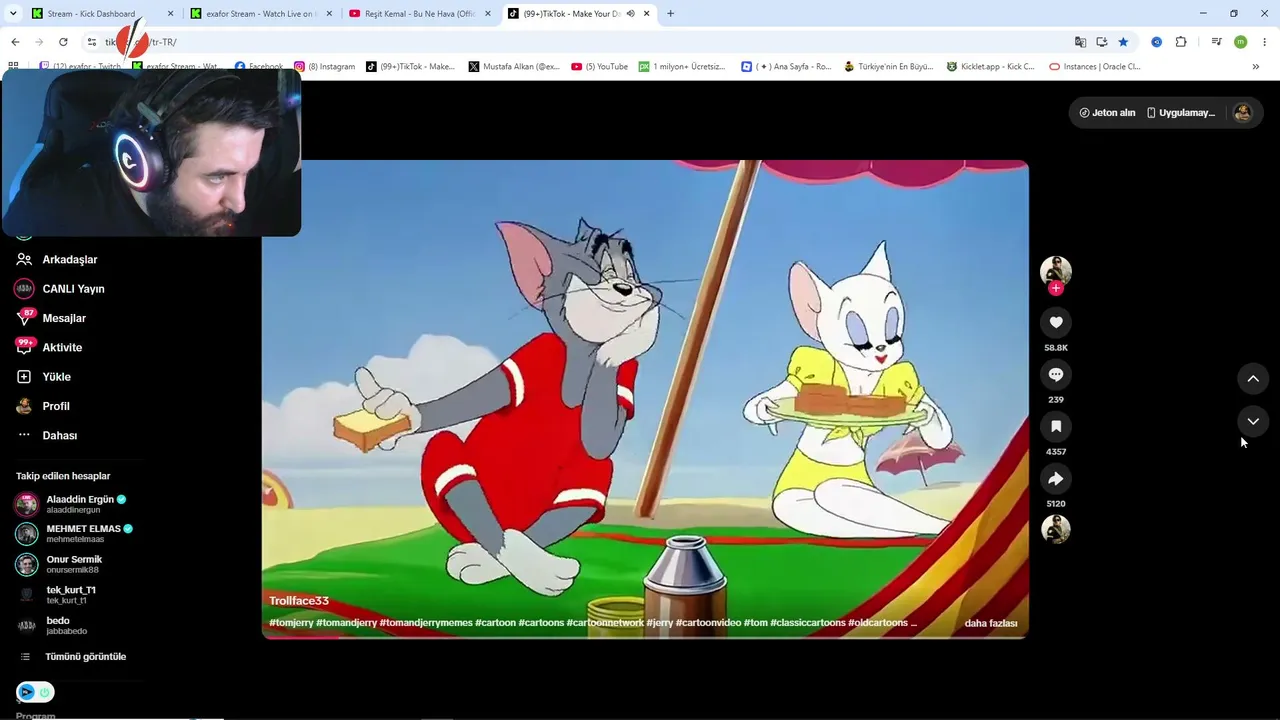Toggle the bookmark star for this page
The image size is (1280, 720).
tap(1123, 42)
